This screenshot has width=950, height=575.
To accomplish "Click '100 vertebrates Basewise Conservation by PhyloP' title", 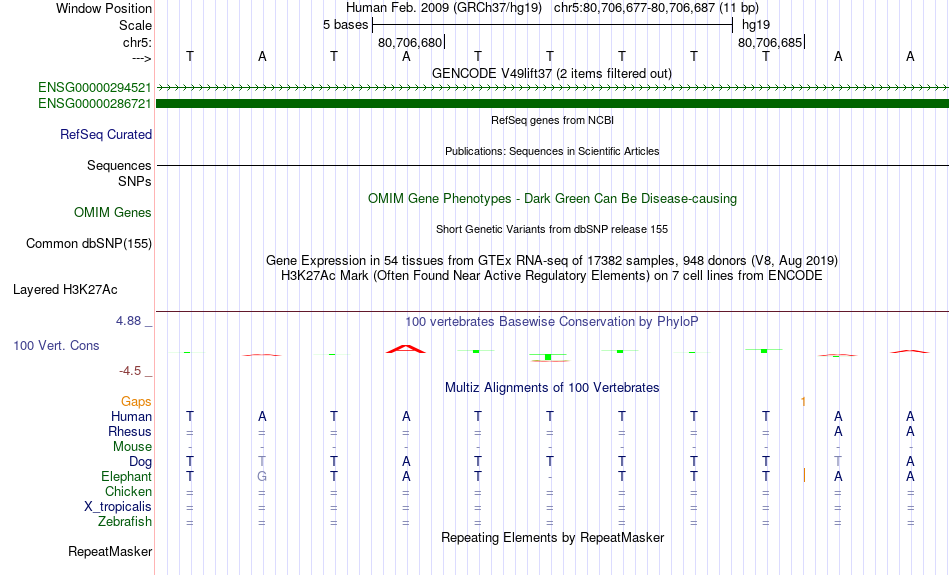I will pyautogui.click(x=552, y=322).
